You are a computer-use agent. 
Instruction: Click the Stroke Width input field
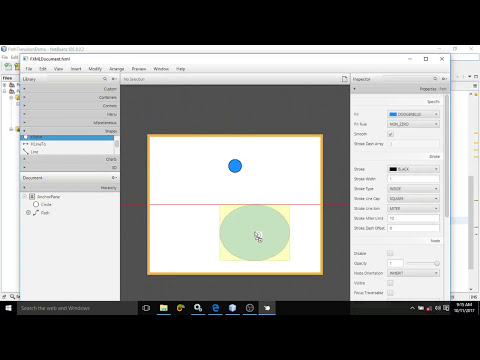[x=413, y=179]
